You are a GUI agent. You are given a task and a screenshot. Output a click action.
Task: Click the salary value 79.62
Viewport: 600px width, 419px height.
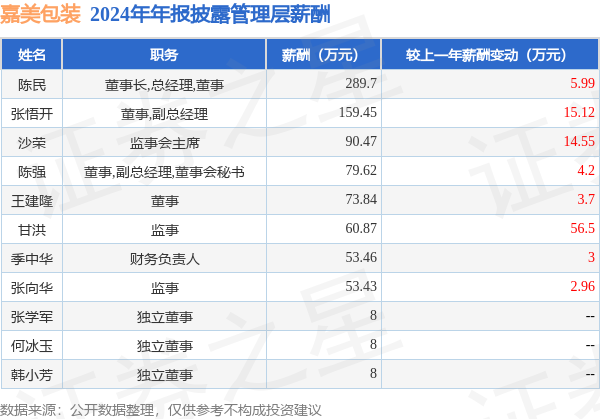point(361,170)
